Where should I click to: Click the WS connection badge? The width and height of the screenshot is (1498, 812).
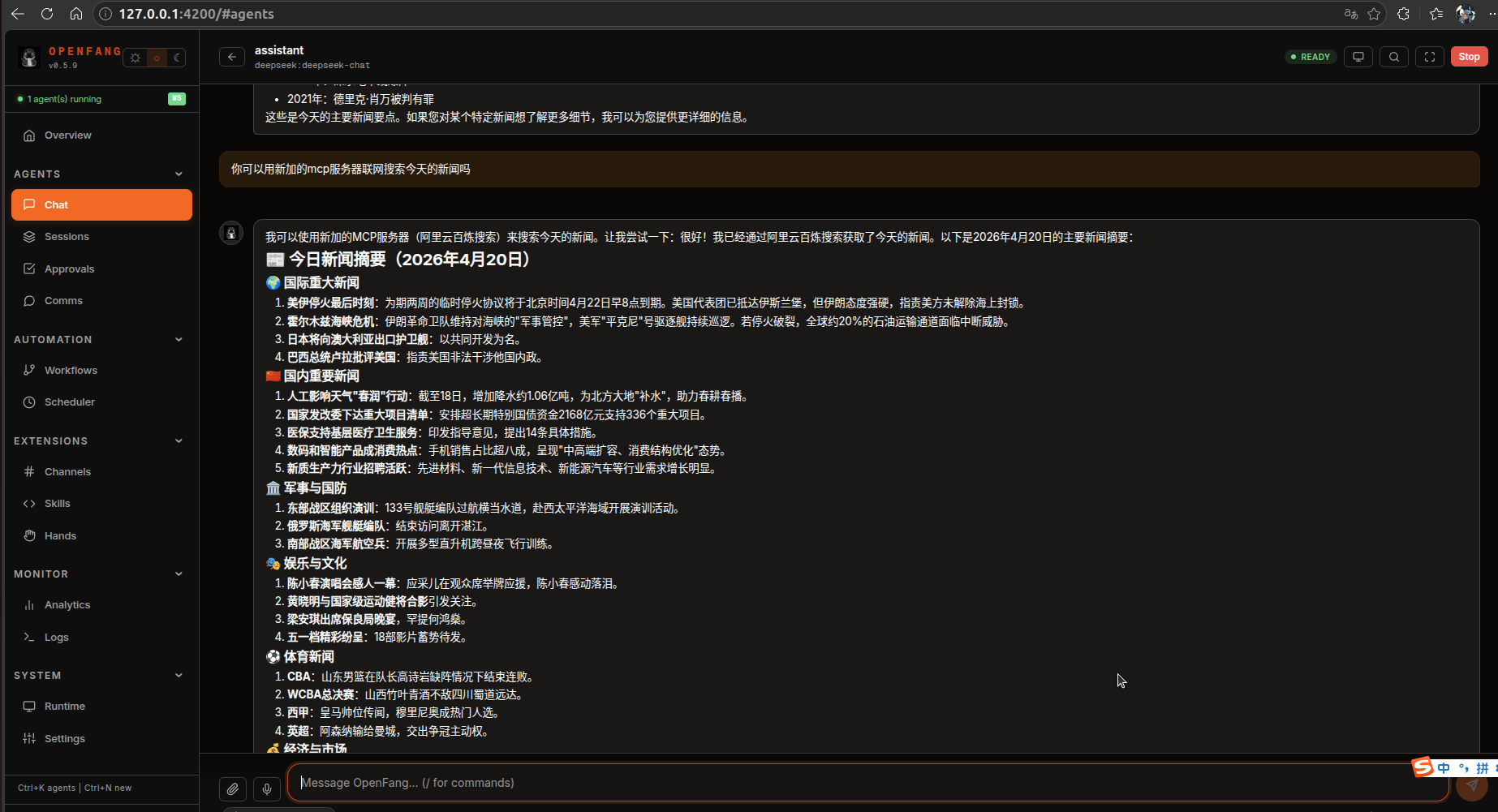177,99
